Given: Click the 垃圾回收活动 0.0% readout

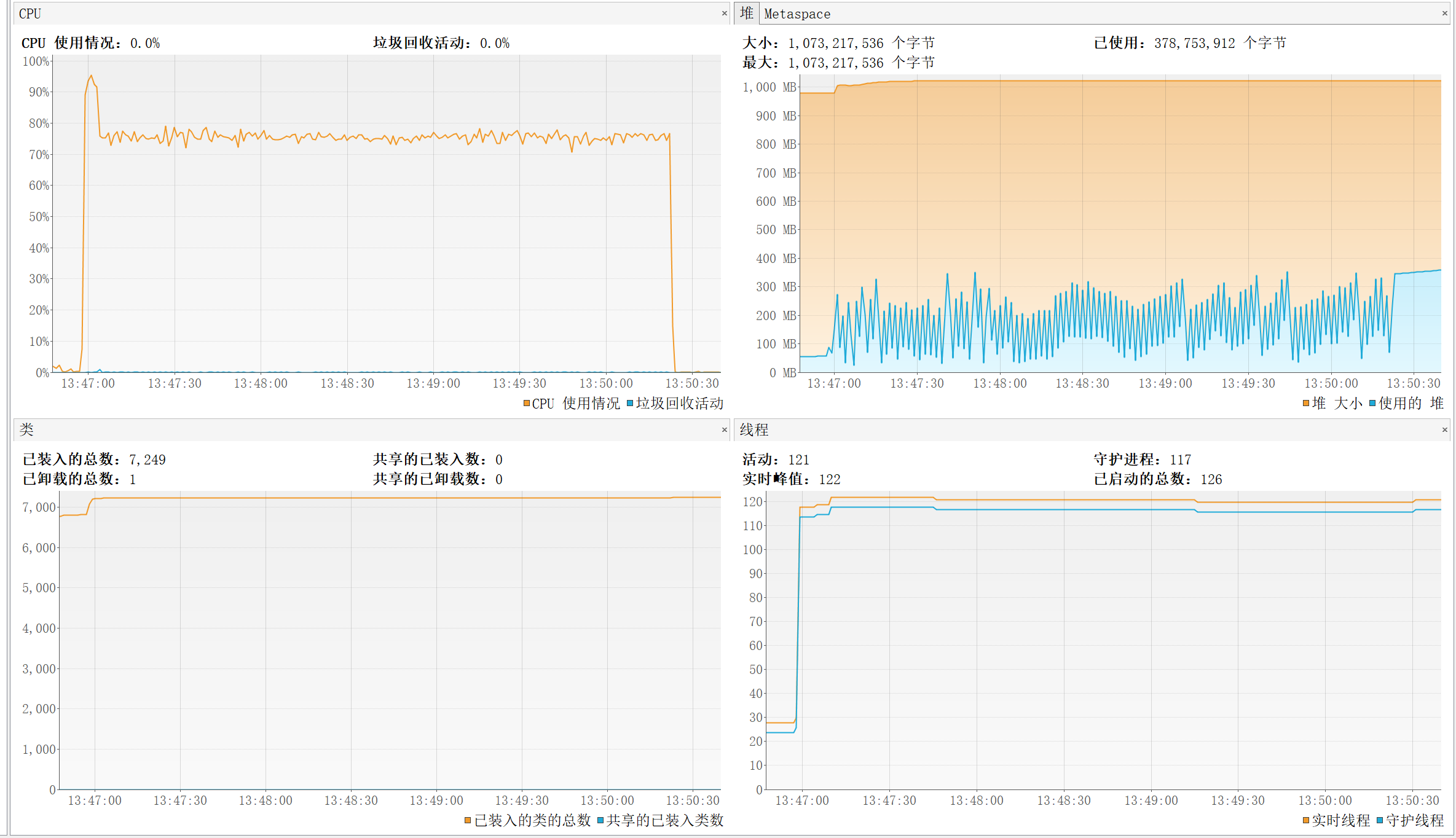Looking at the screenshot, I should click(495, 43).
